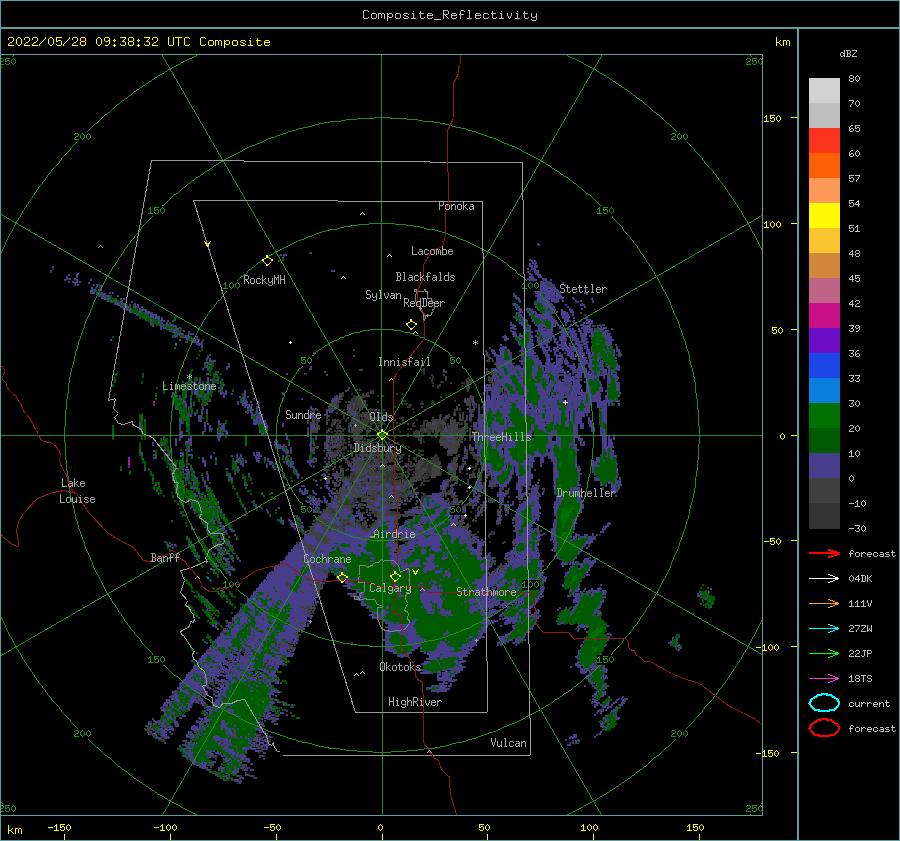
Task: Click the Airdrie city label
Action: tap(394, 534)
